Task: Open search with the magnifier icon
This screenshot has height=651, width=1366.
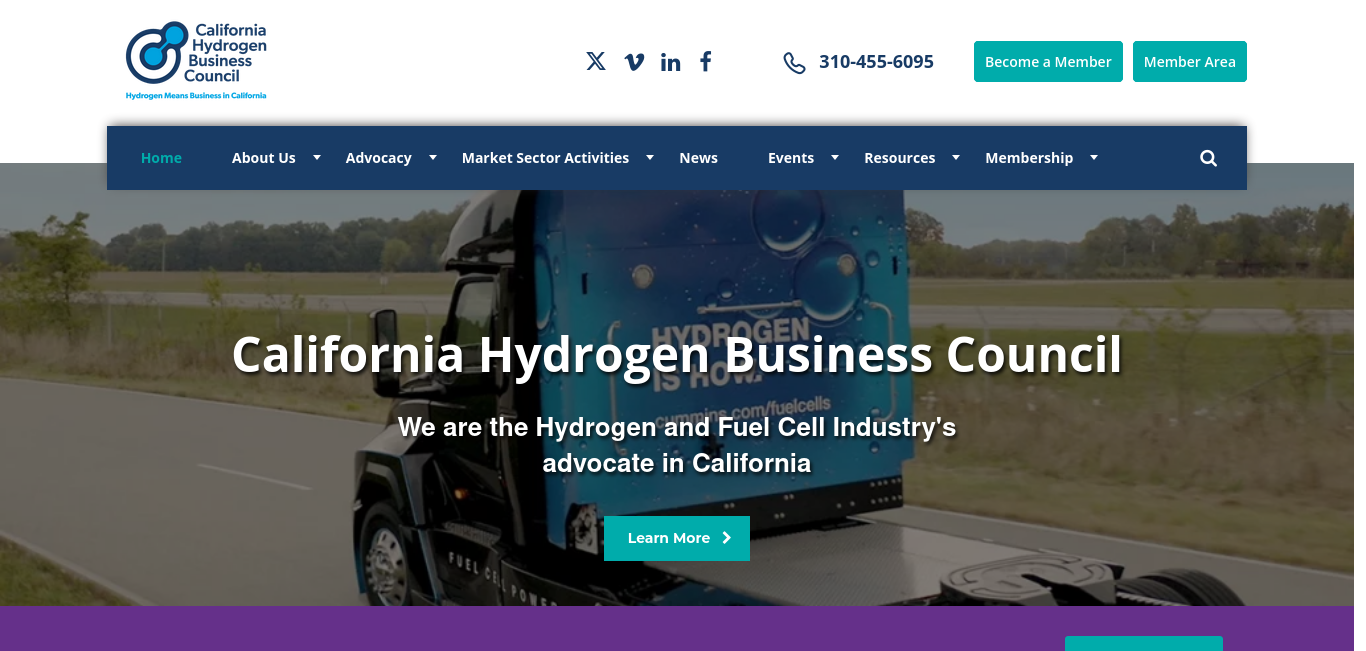Action: point(1208,158)
